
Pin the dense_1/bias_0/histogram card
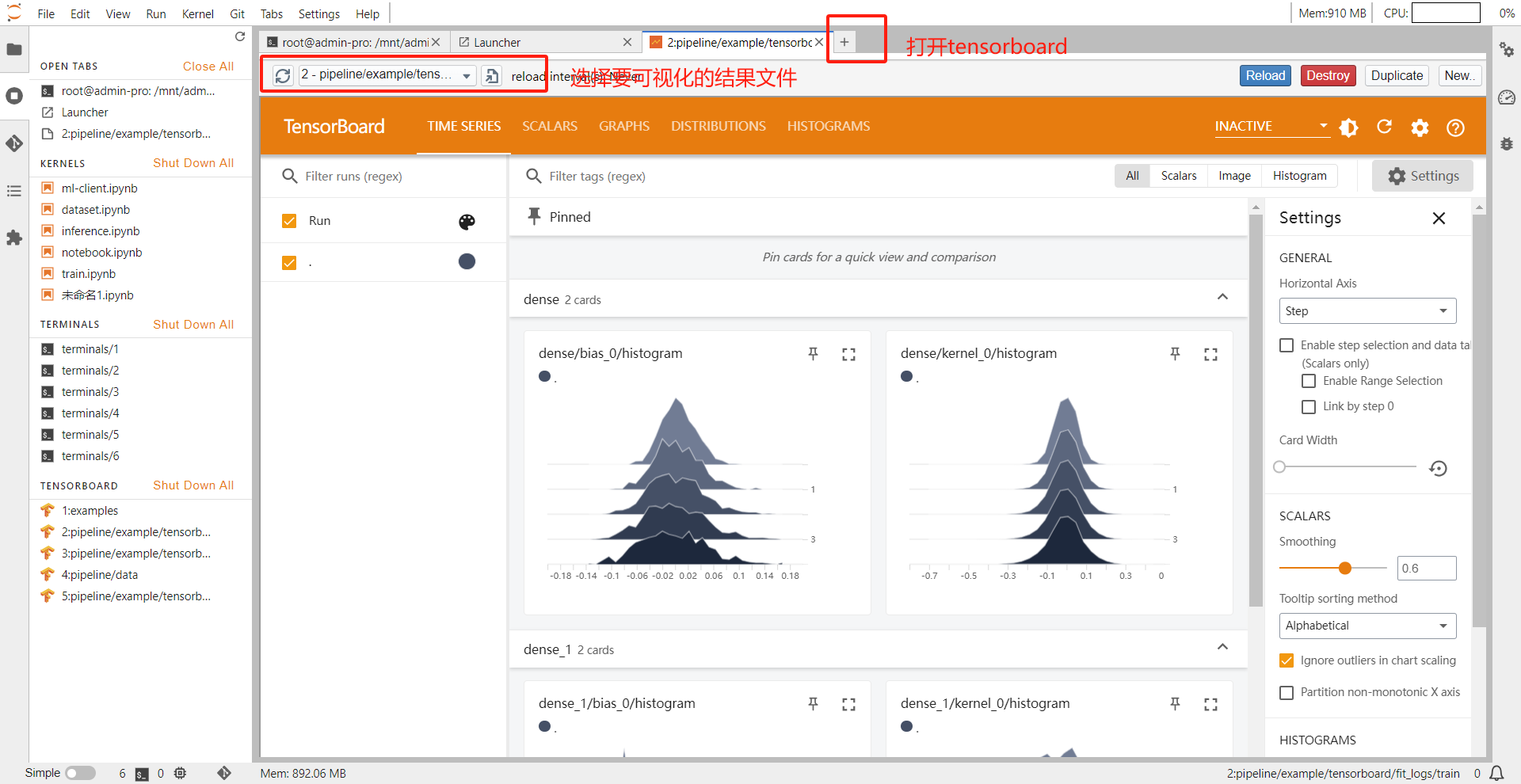point(813,704)
